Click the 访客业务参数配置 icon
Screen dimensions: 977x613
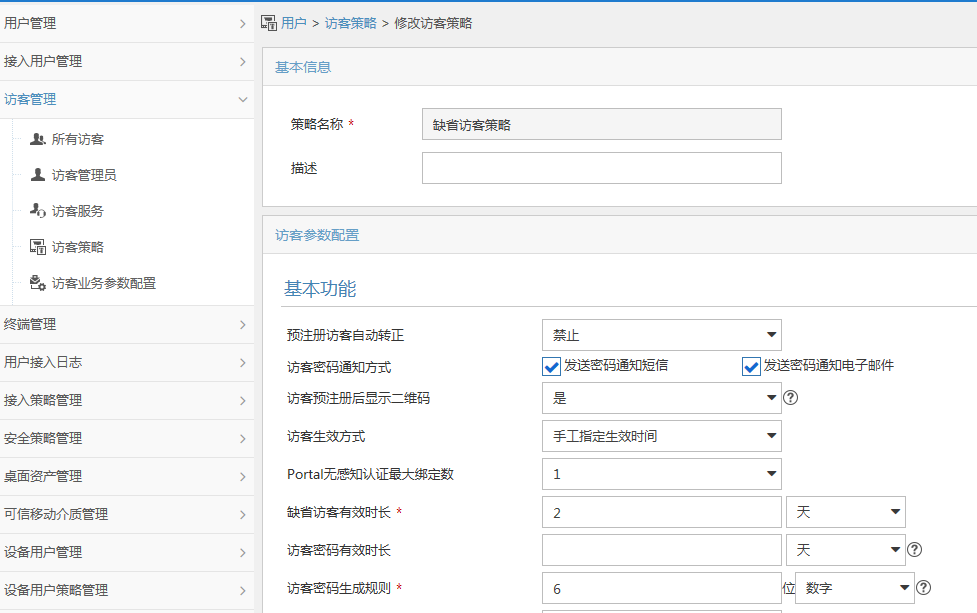tap(38, 283)
